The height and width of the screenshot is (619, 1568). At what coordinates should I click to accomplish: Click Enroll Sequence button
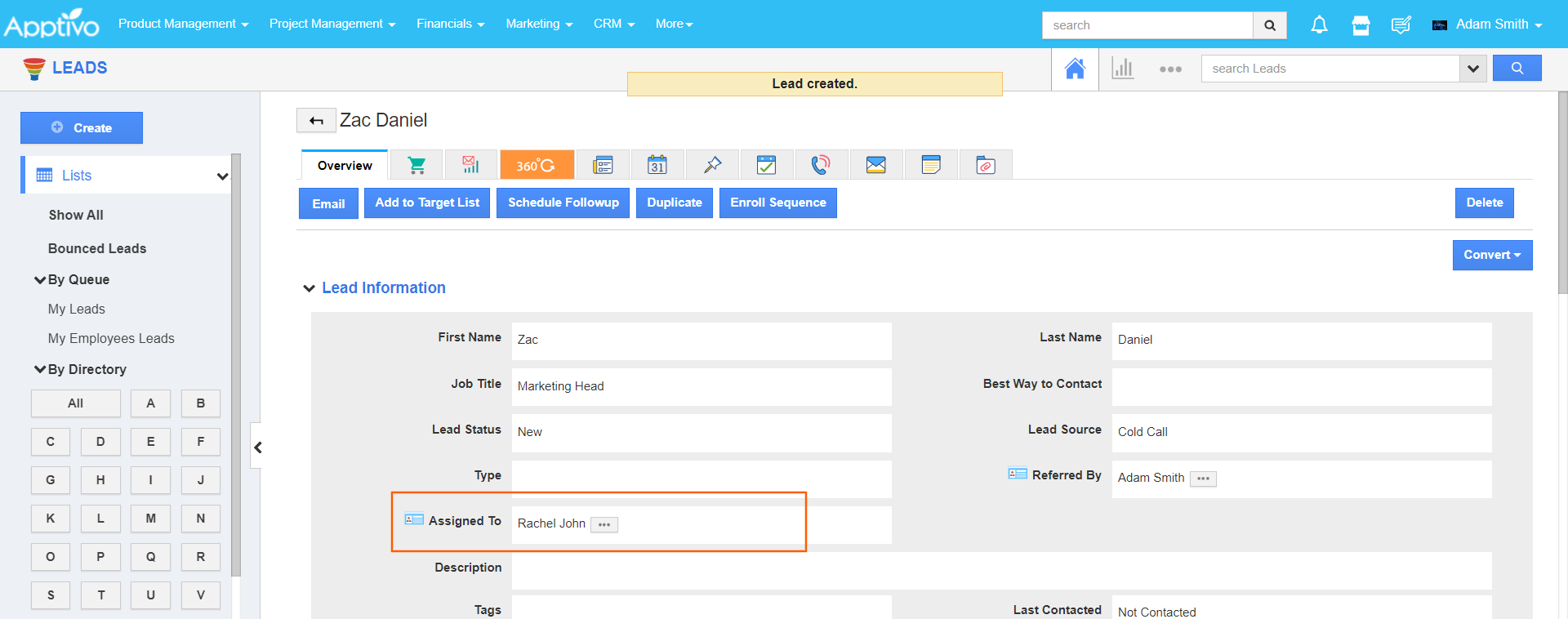778,203
